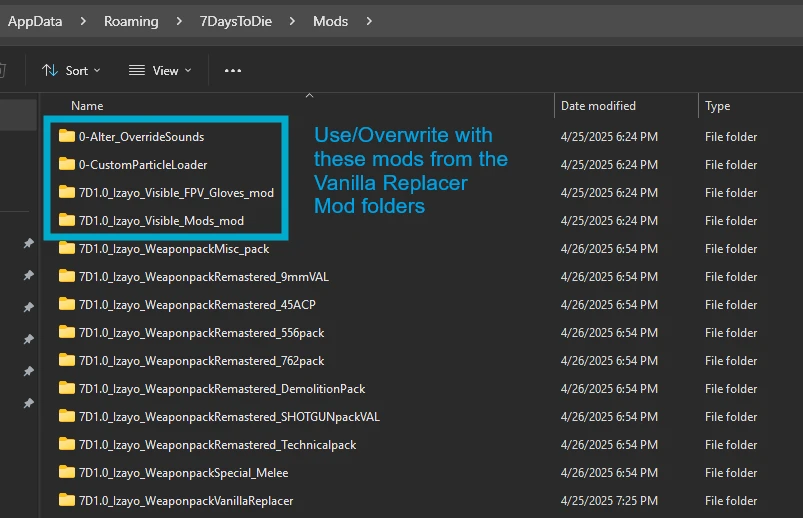Select the WeaponpackVanillaReplacer folder icon

click(x=67, y=501)
